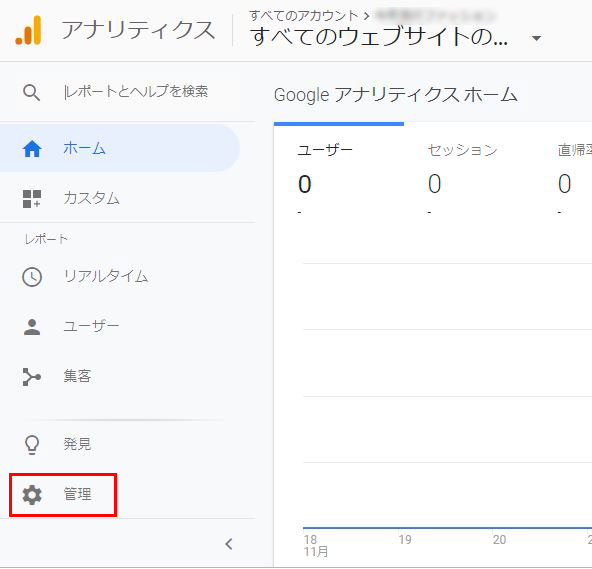This screenshot has height=569, width=592.
Task: Click the カスタム dashboard grid icon
Action: (x=32, y=199)
